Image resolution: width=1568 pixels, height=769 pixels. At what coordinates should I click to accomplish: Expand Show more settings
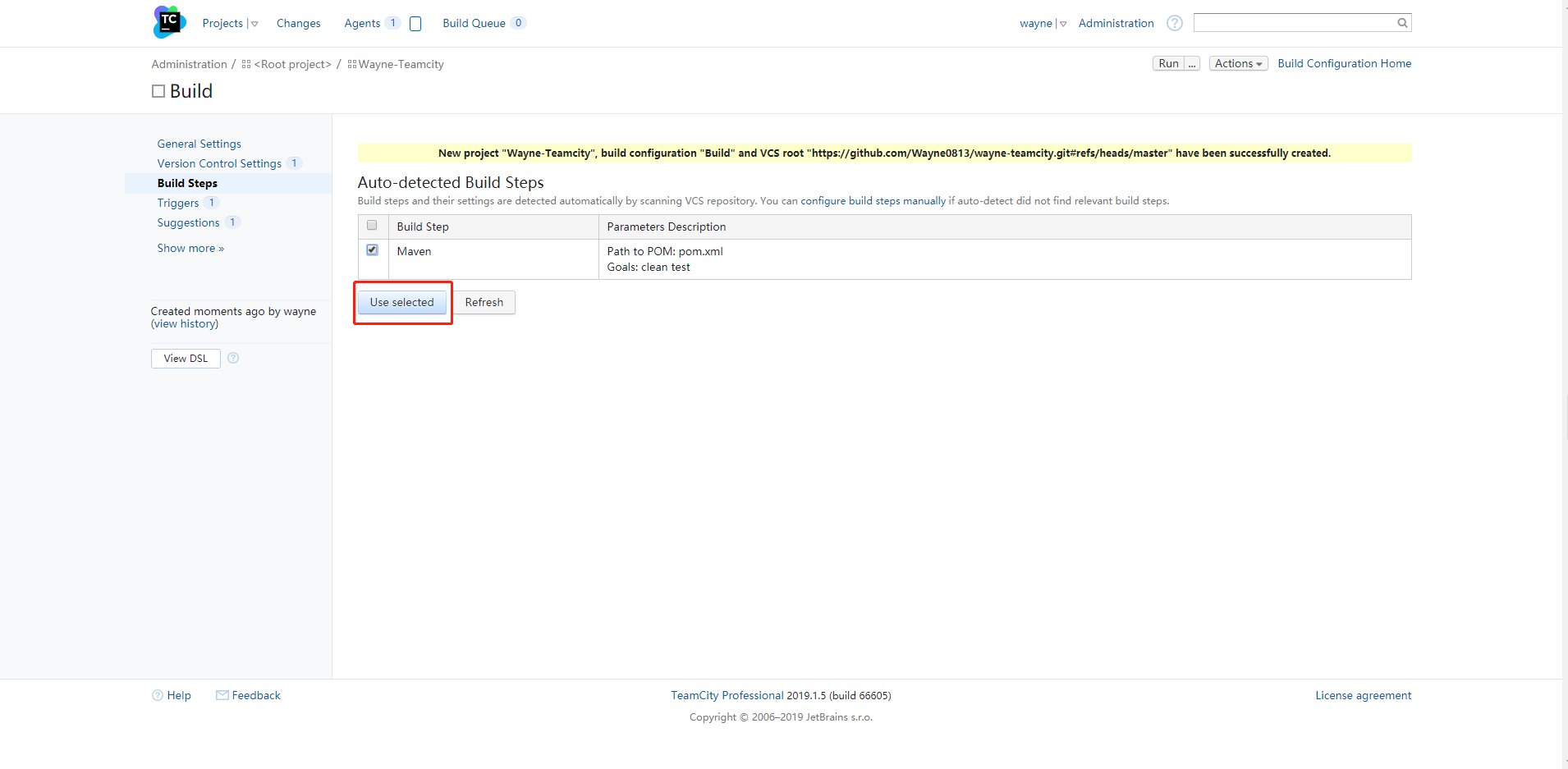[x=190, y=248]
